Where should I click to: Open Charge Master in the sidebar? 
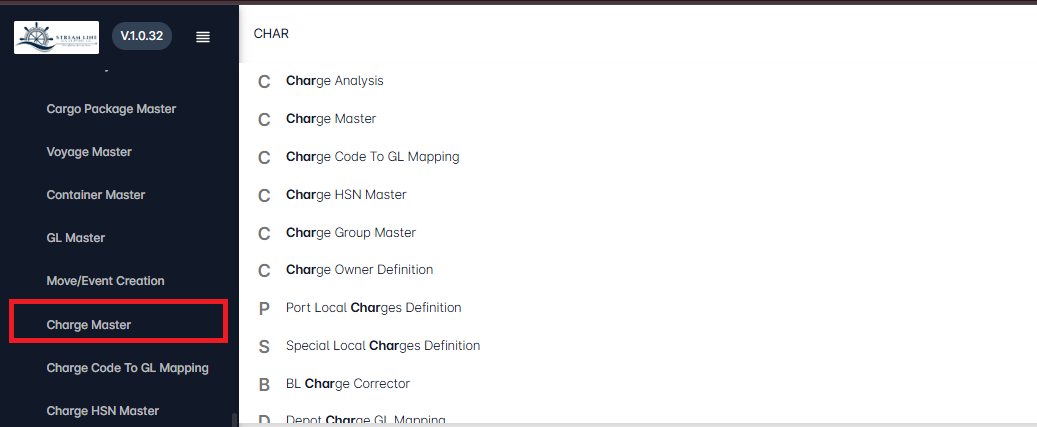[89, 325]
